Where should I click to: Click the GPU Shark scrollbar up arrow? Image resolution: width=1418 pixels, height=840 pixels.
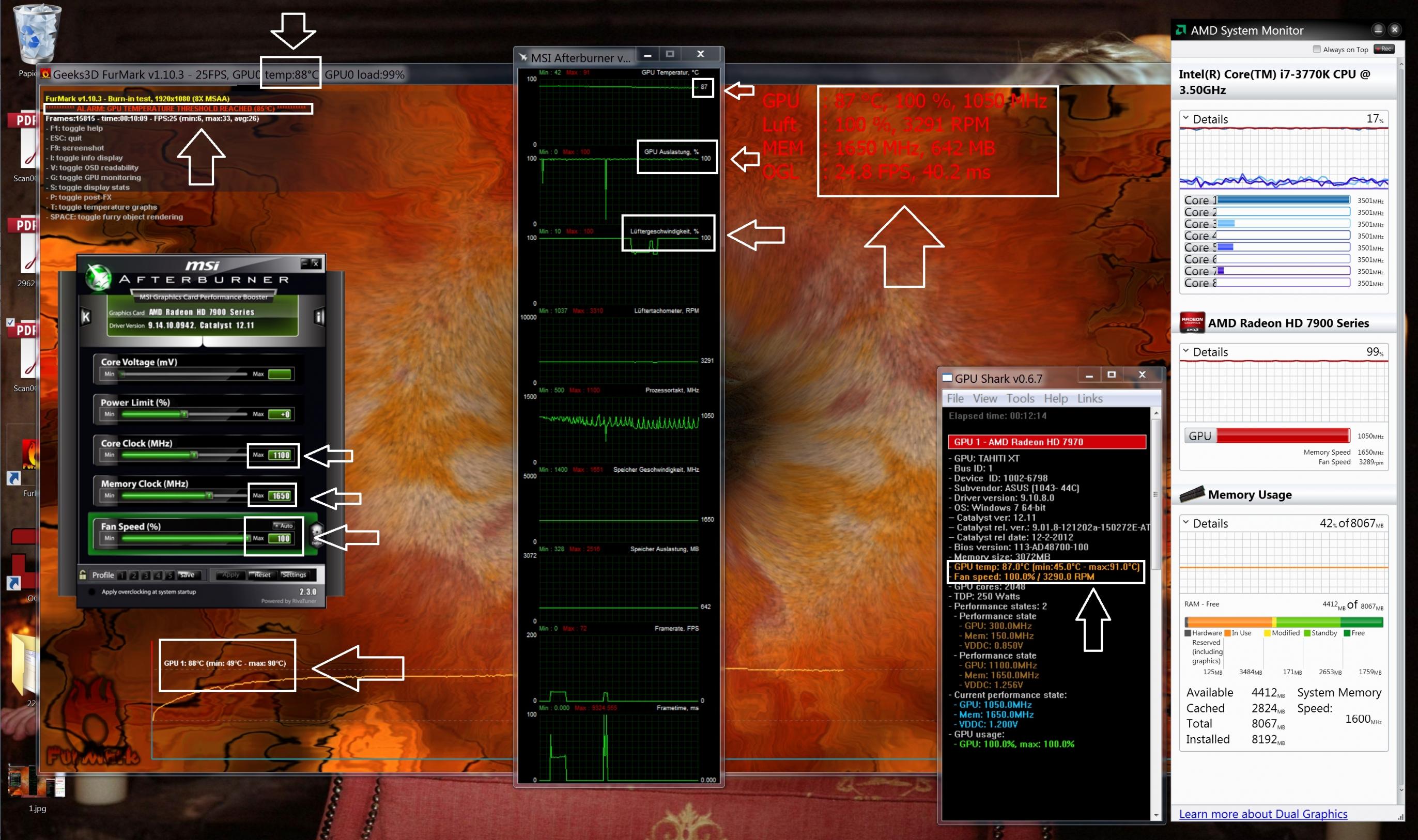click(1156, 414)
